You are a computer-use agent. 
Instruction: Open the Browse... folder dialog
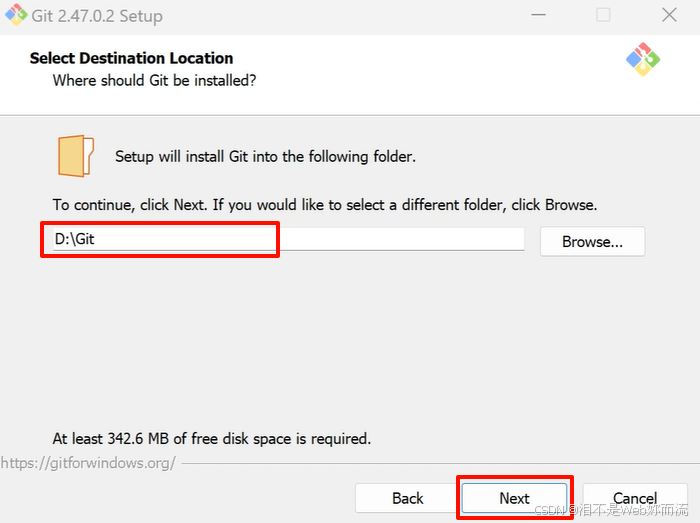[592, 241]
